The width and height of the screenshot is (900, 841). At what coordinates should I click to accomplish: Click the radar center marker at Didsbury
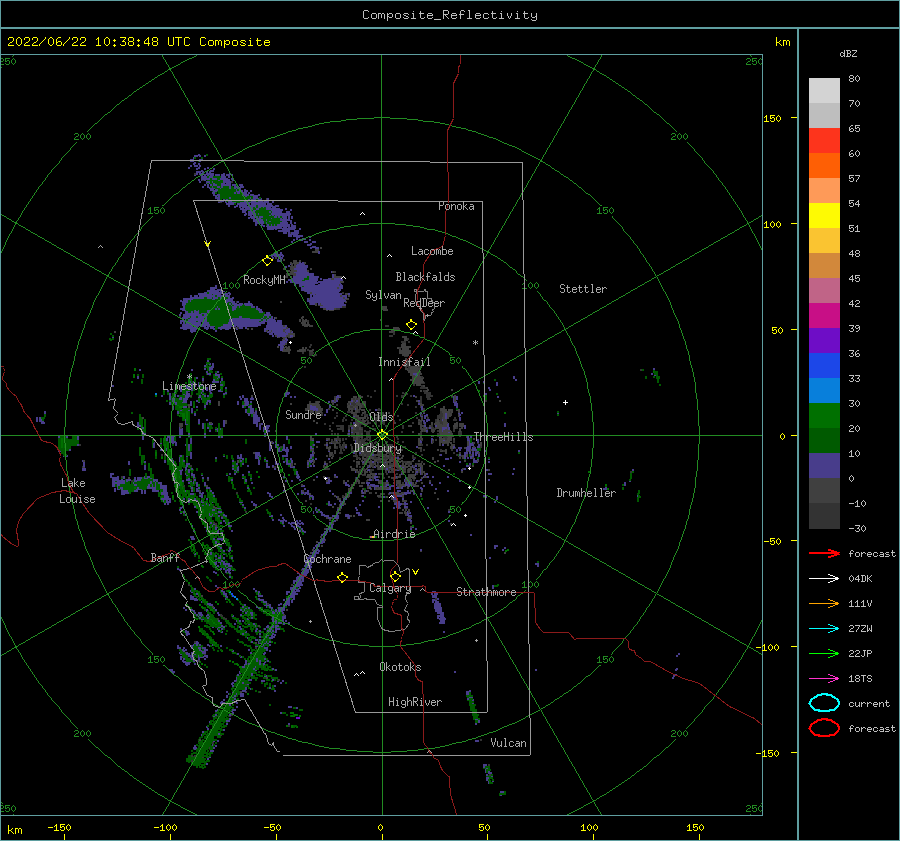coord(382,435)
